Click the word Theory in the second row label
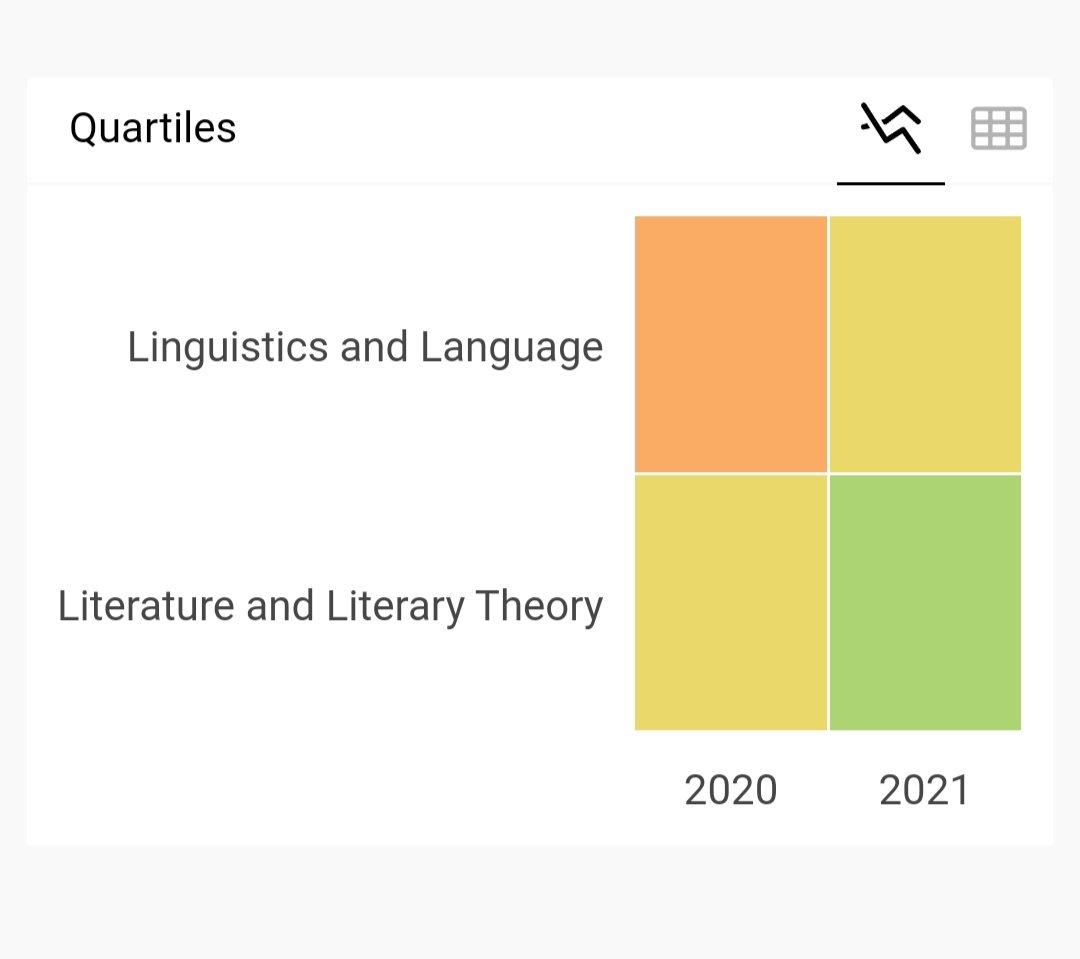 click(x=539, y=607)
